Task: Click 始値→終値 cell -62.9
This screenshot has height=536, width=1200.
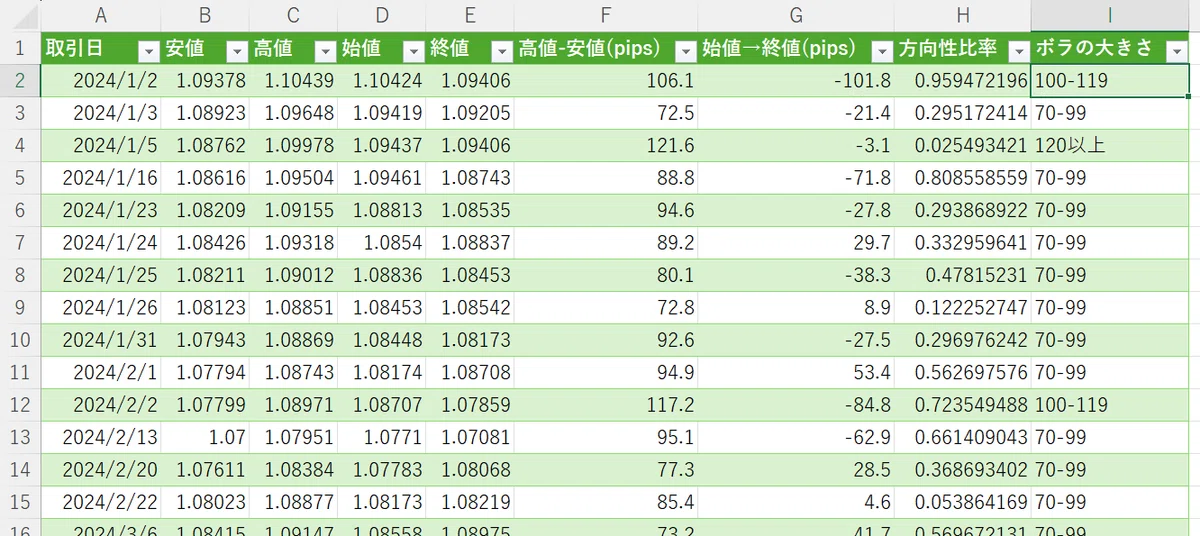Action: (796, 436)
